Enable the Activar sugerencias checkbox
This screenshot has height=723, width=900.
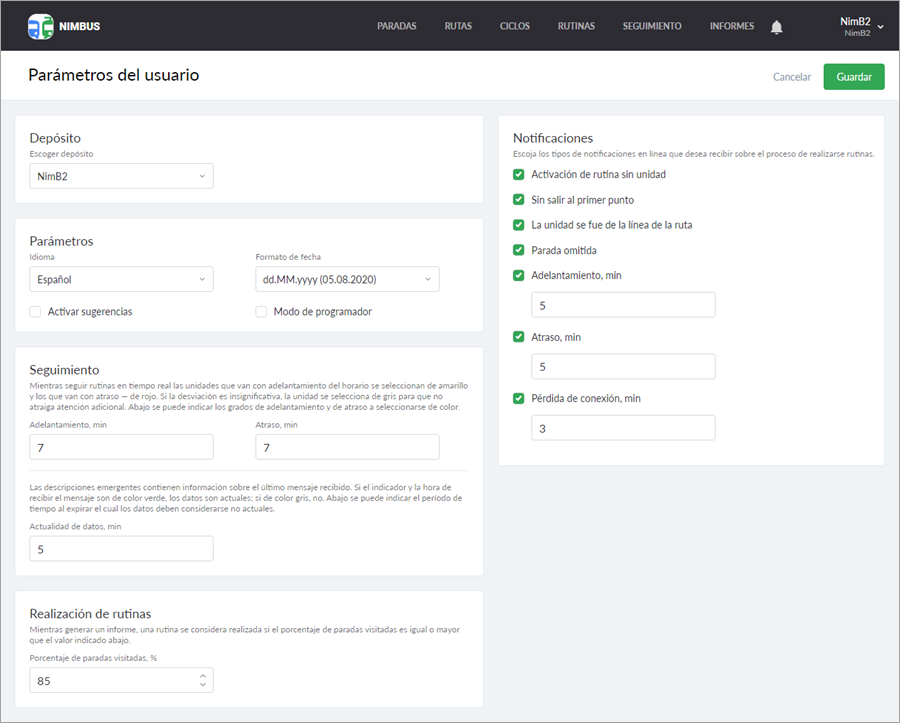click(x=36, y=312)
